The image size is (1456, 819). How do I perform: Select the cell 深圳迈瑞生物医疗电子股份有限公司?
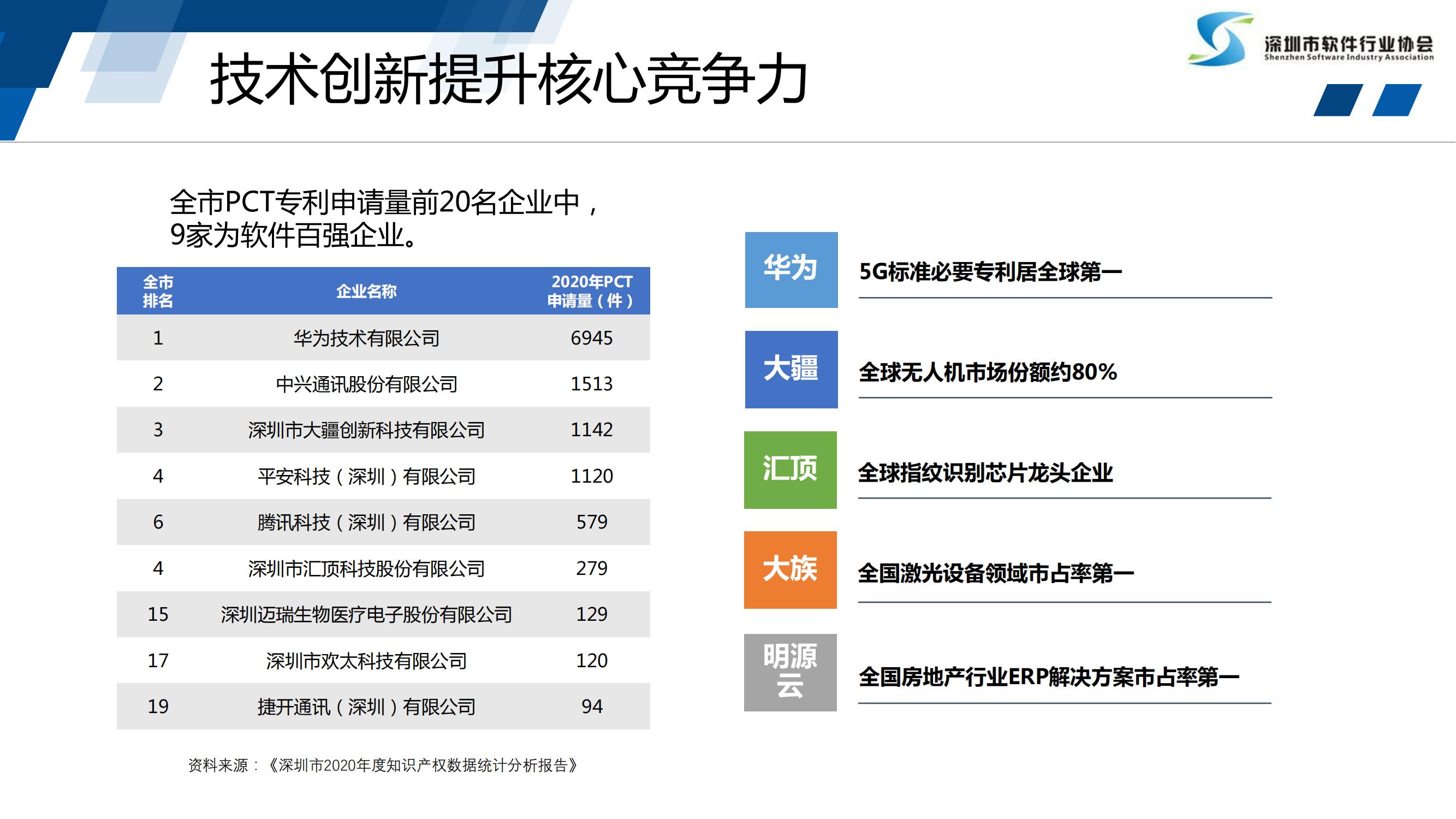click(366, 614)
